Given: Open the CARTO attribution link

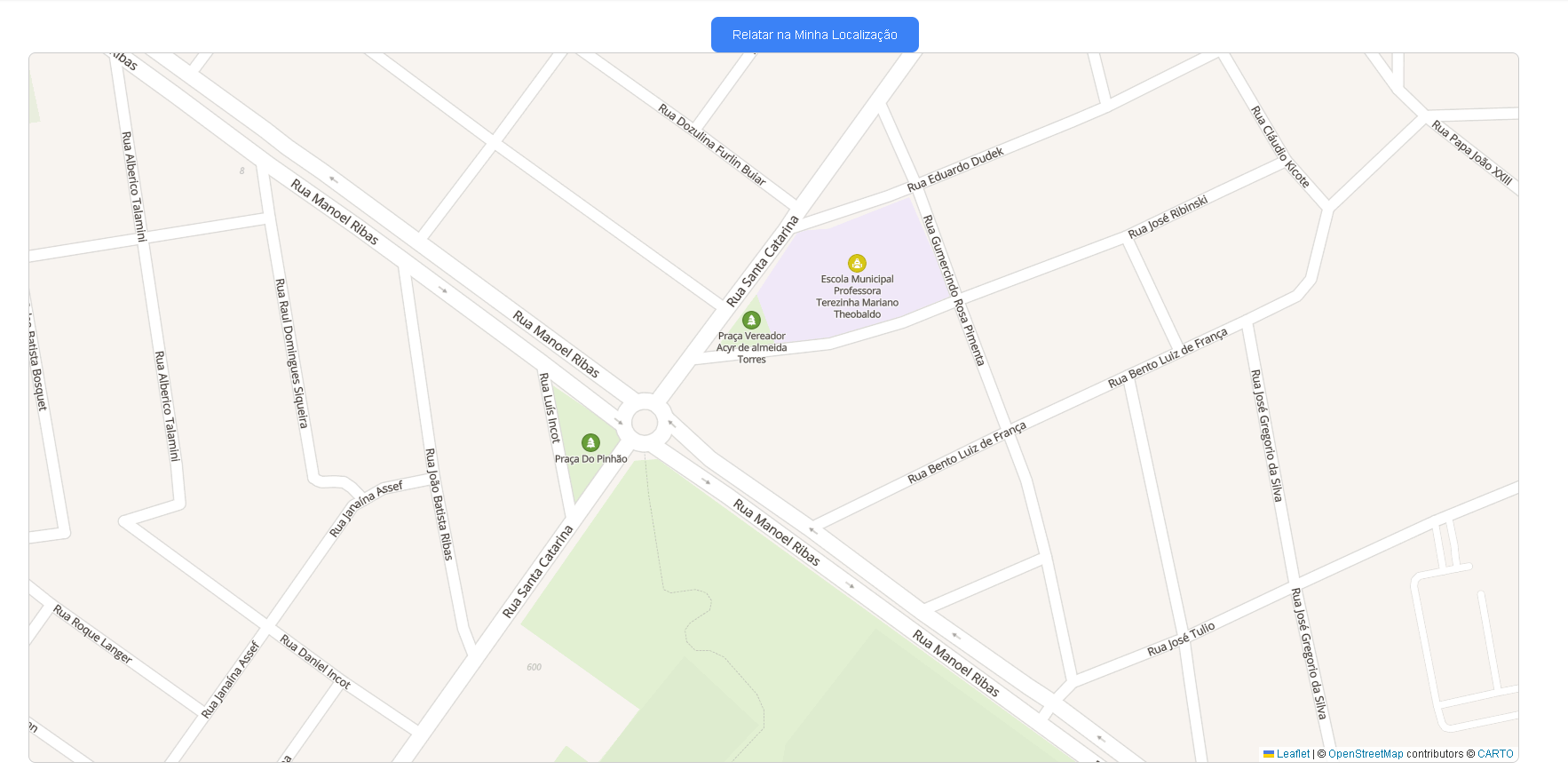Looking at the screenshot, I should [x=1495, y=754].
